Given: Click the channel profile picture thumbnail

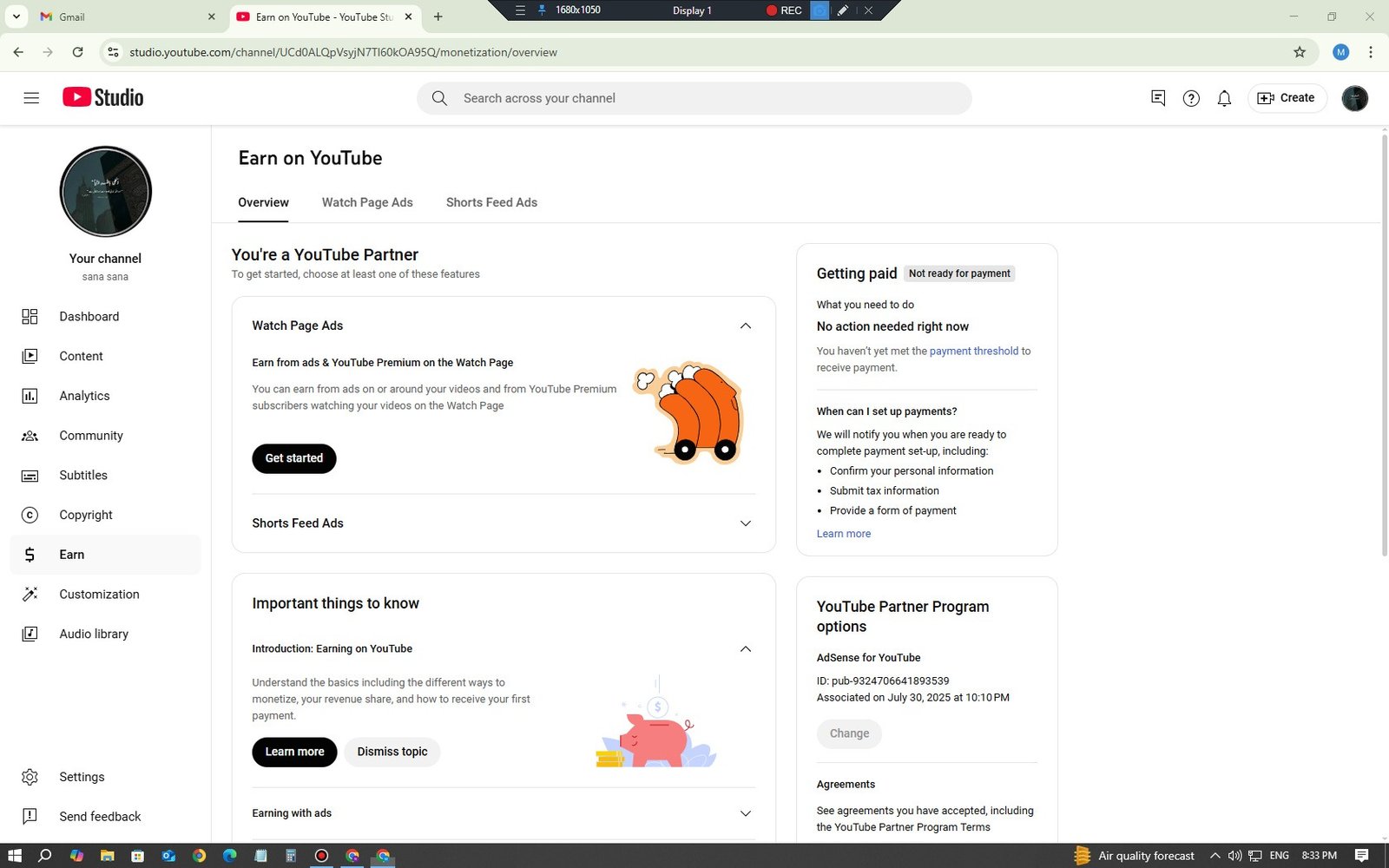Looking at the screenshot, I should point(105,191).
